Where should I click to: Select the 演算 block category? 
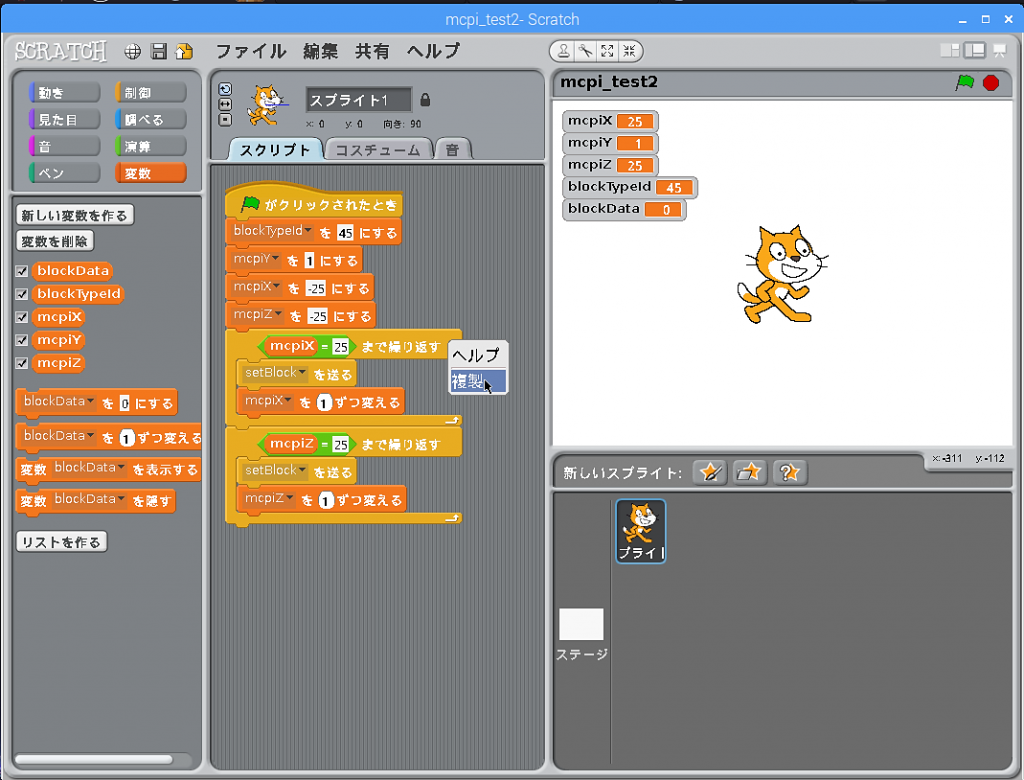pos(151,146)
